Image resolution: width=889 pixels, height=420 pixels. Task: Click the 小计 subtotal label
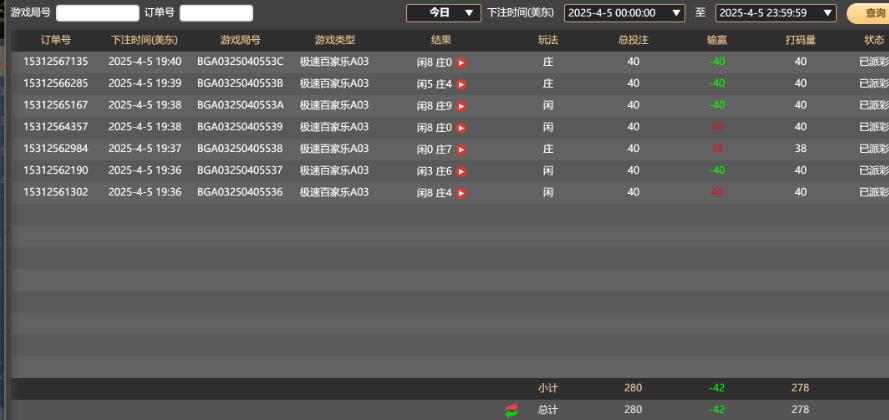[x=548, y=388]
